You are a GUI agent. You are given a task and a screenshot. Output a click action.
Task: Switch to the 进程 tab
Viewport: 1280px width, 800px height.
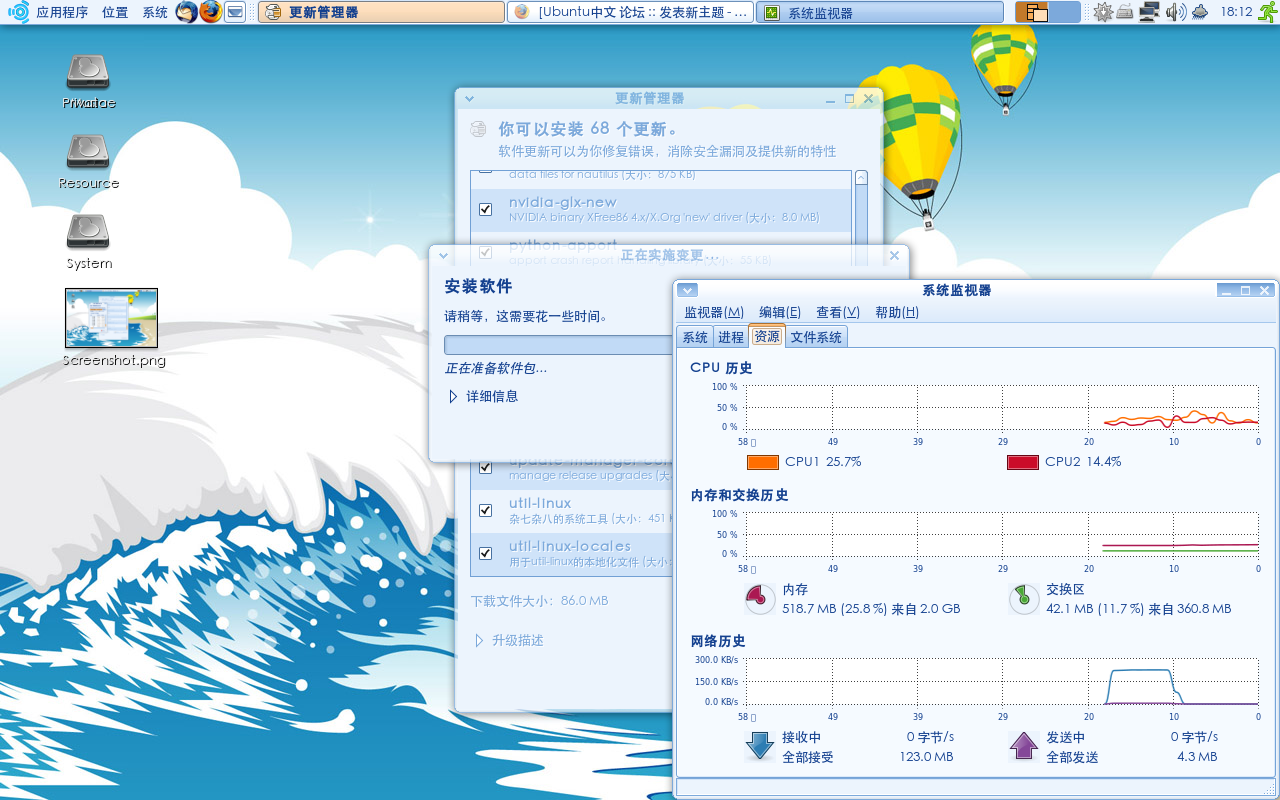(731, 338)
